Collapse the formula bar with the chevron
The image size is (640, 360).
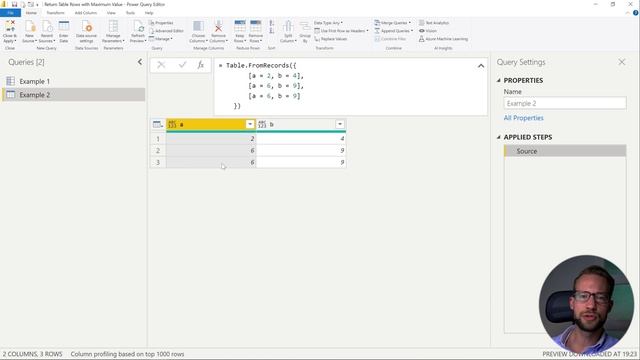[481, 66]
